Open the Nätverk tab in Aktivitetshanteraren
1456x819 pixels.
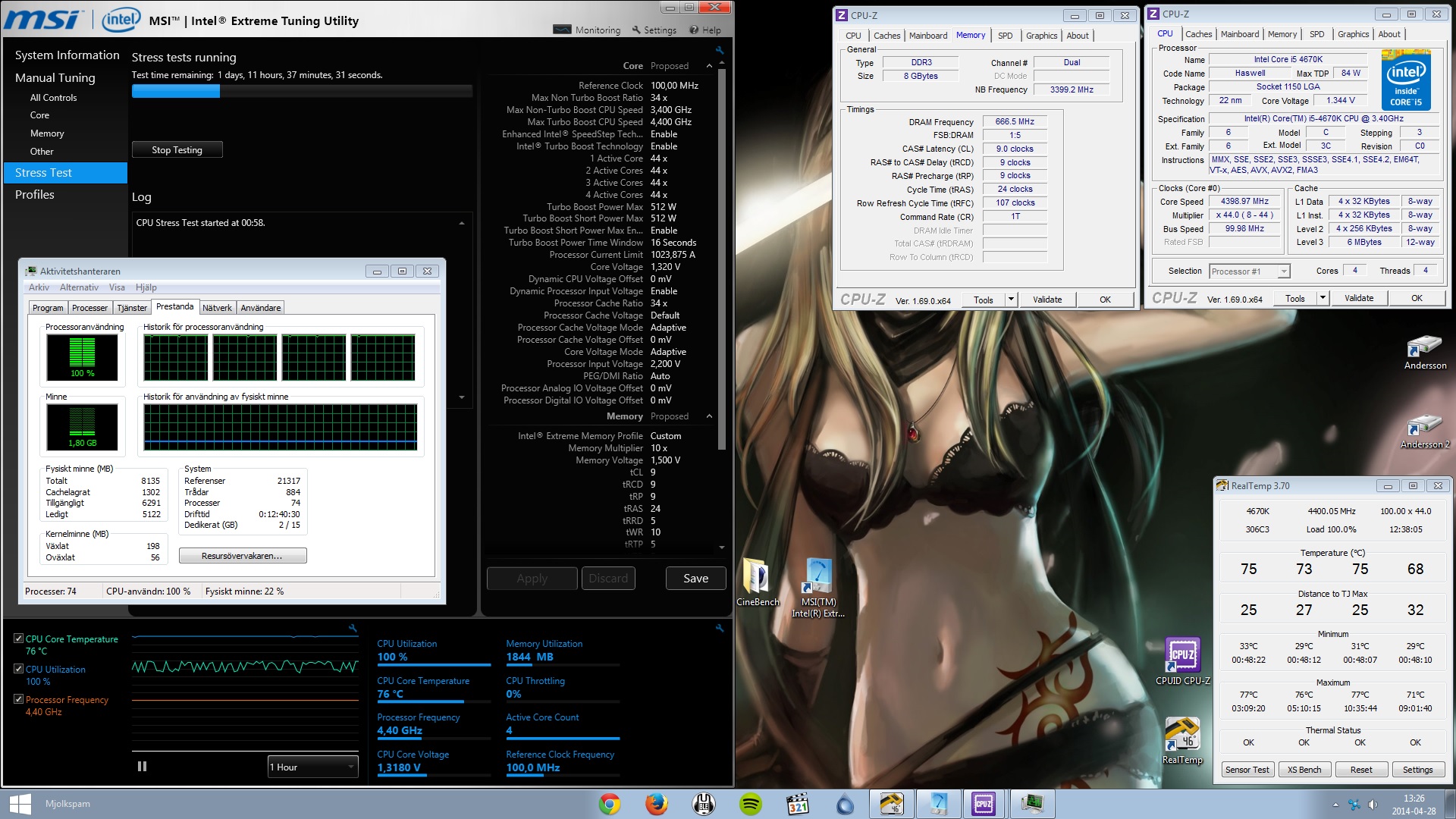pos(217,308)
